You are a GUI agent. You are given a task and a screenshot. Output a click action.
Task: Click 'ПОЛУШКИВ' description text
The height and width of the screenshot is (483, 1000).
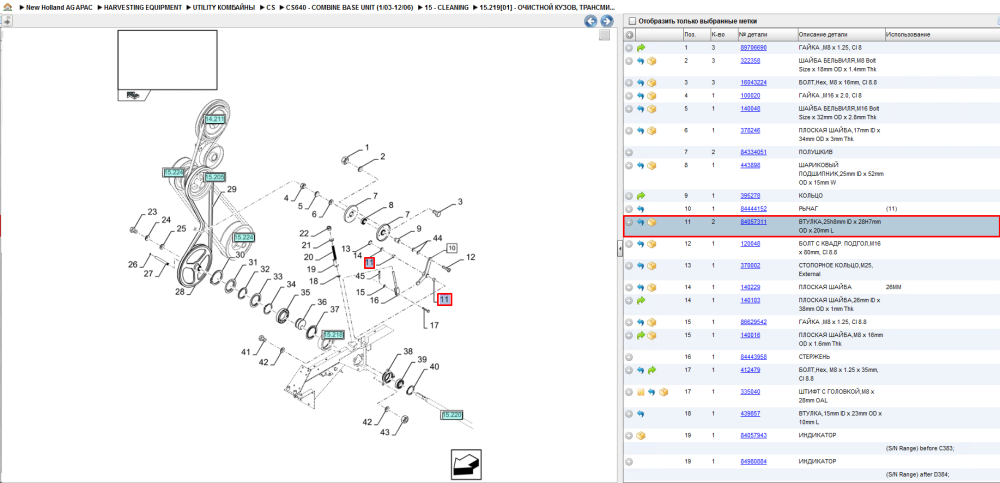tap(815, 152)
